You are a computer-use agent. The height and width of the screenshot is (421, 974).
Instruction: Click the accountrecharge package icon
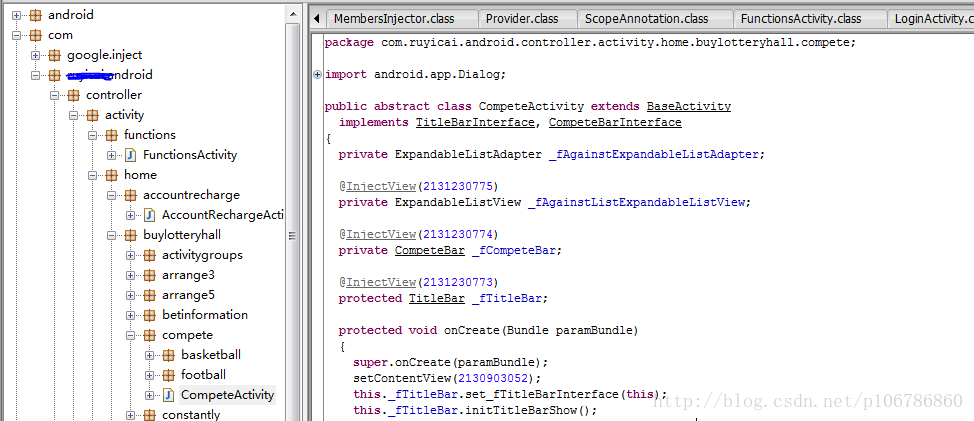pos(130,195)
